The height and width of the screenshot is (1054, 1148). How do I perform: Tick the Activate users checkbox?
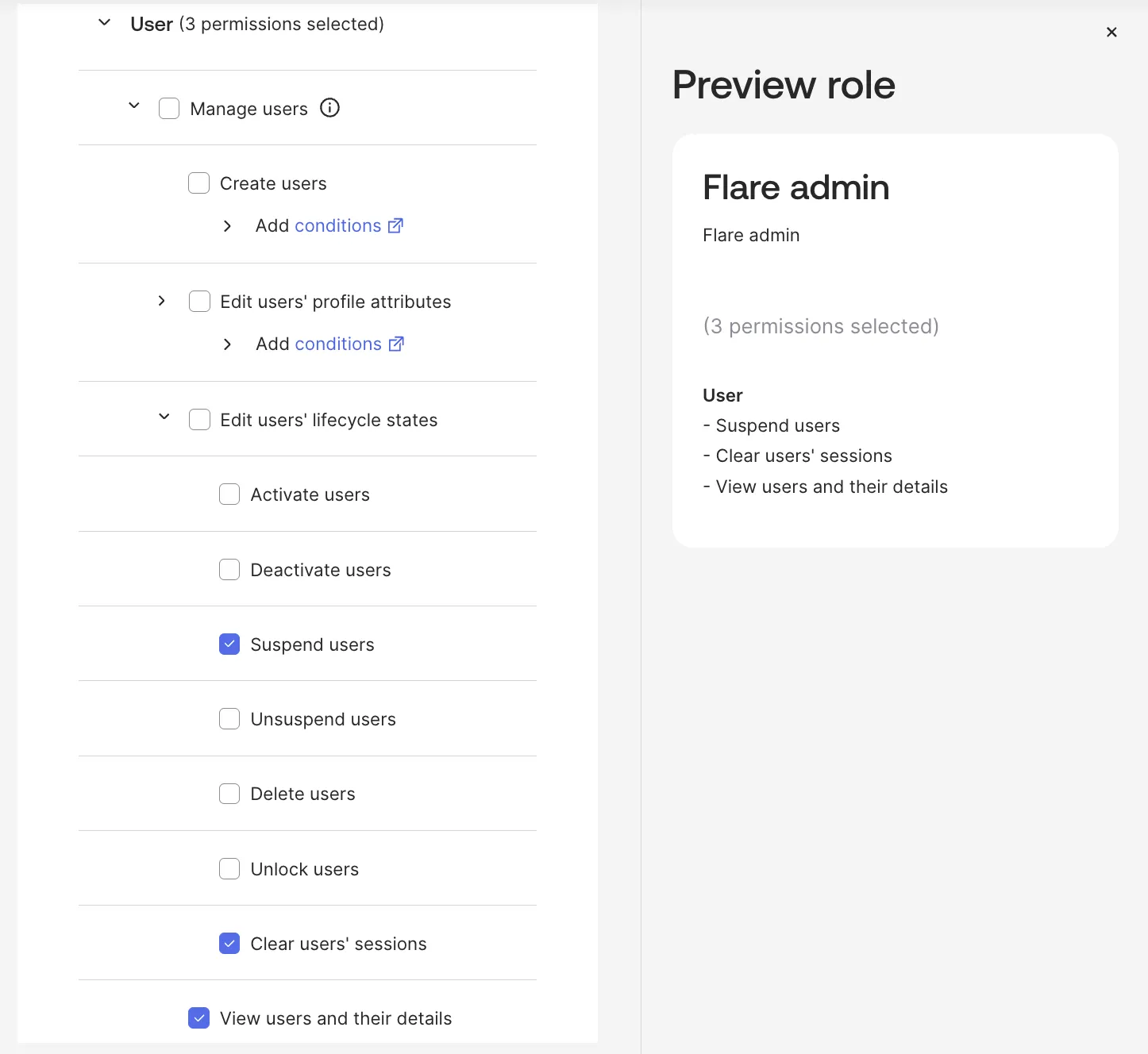pos(229,494)
